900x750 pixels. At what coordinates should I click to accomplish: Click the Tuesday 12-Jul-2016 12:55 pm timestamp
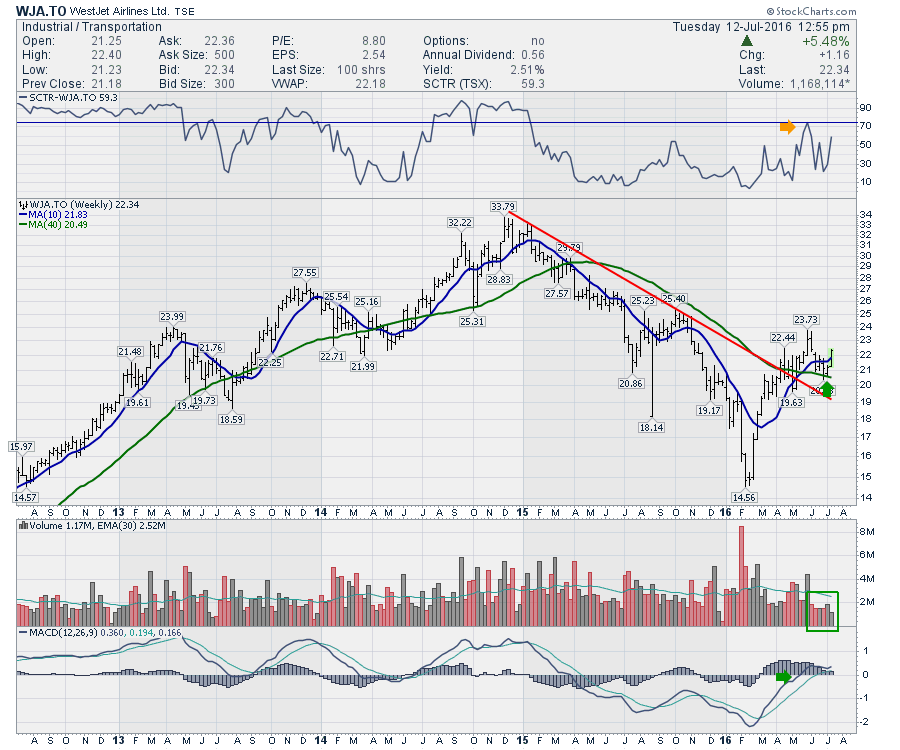tap(761, 27)
